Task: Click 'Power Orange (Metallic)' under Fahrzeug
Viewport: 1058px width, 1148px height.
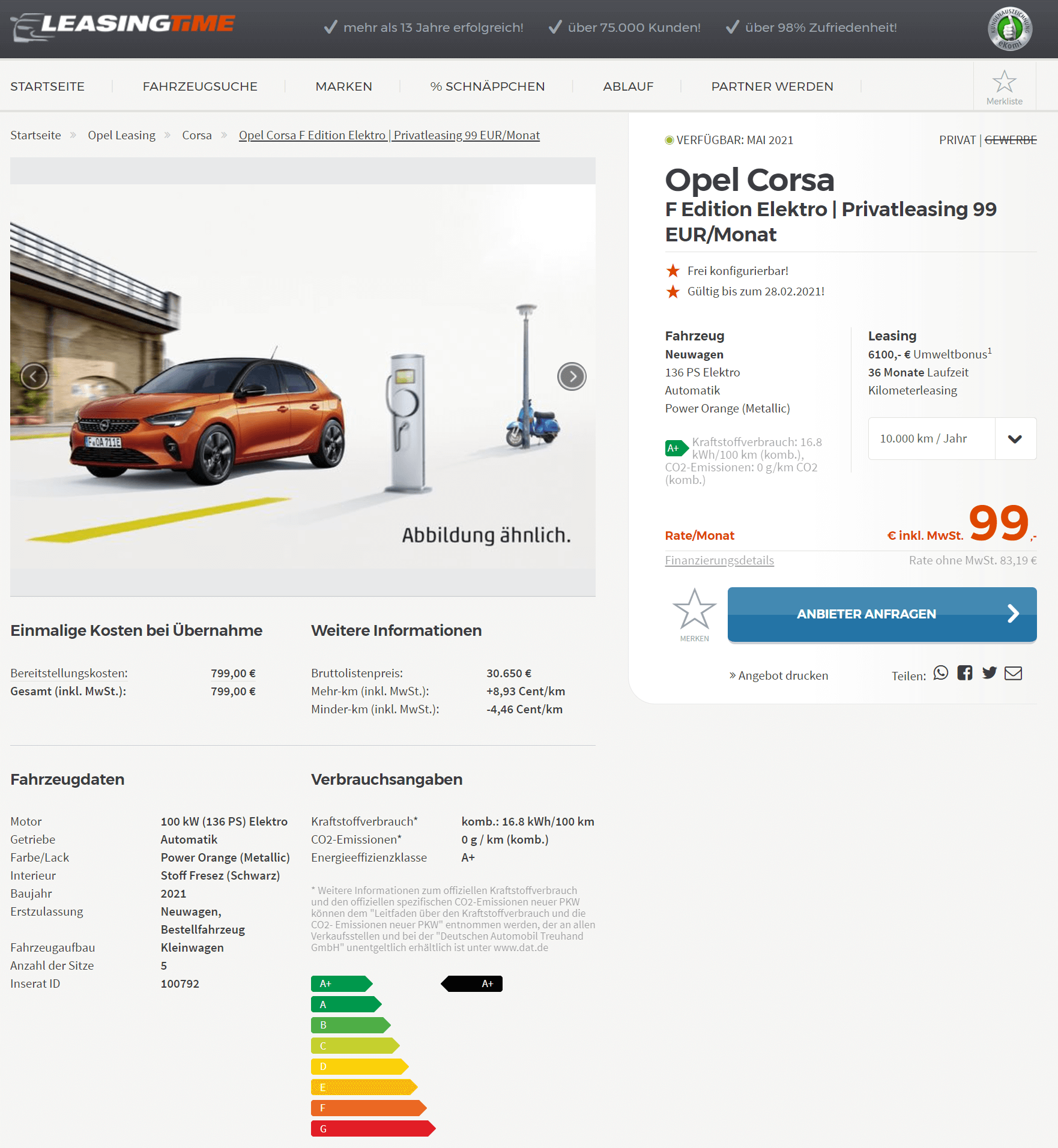Action: 728,408
